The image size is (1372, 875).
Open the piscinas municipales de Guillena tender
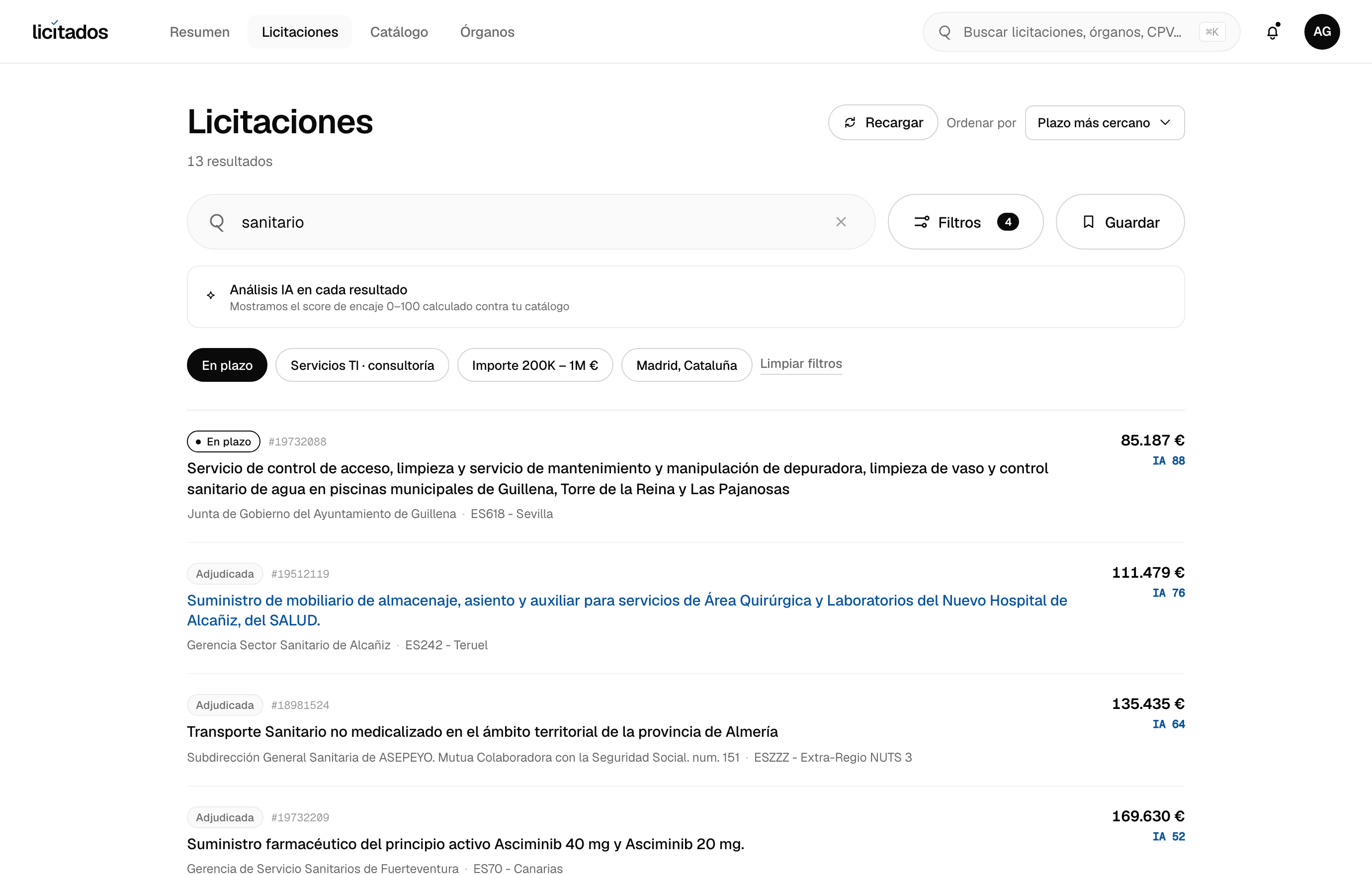(617, 478)
